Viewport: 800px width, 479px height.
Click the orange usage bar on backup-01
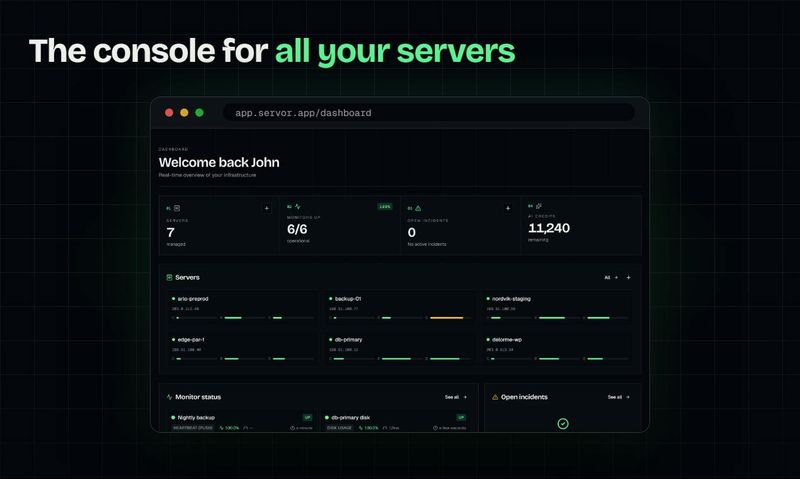pyautogui.click(x=446, y=318)
